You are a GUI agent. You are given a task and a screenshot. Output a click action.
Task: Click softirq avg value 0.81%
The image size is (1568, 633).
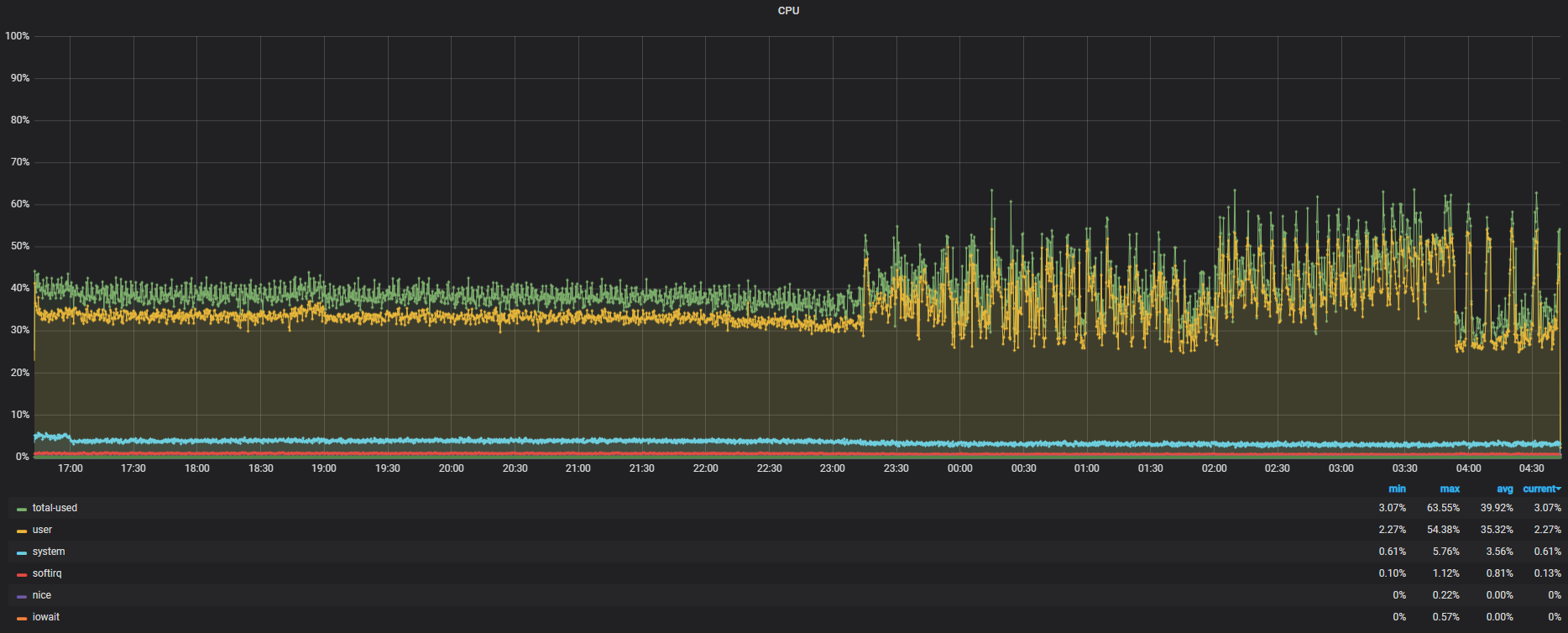[x=1500, y=573]
